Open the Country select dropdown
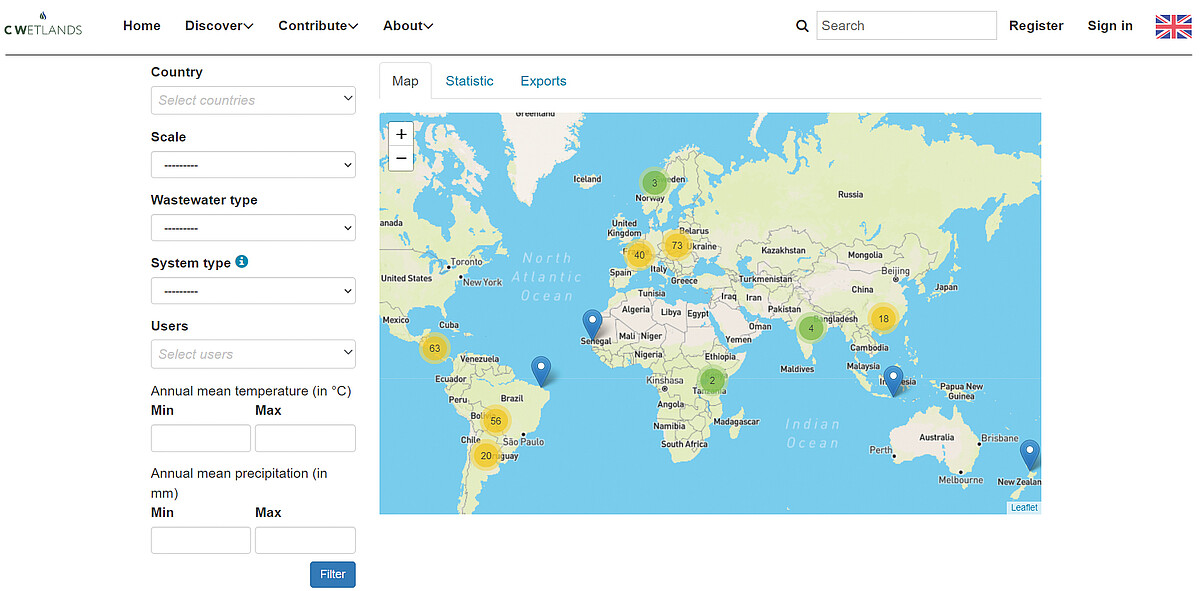The width and height of the screenshot is (1200, 591). [253, 100]
